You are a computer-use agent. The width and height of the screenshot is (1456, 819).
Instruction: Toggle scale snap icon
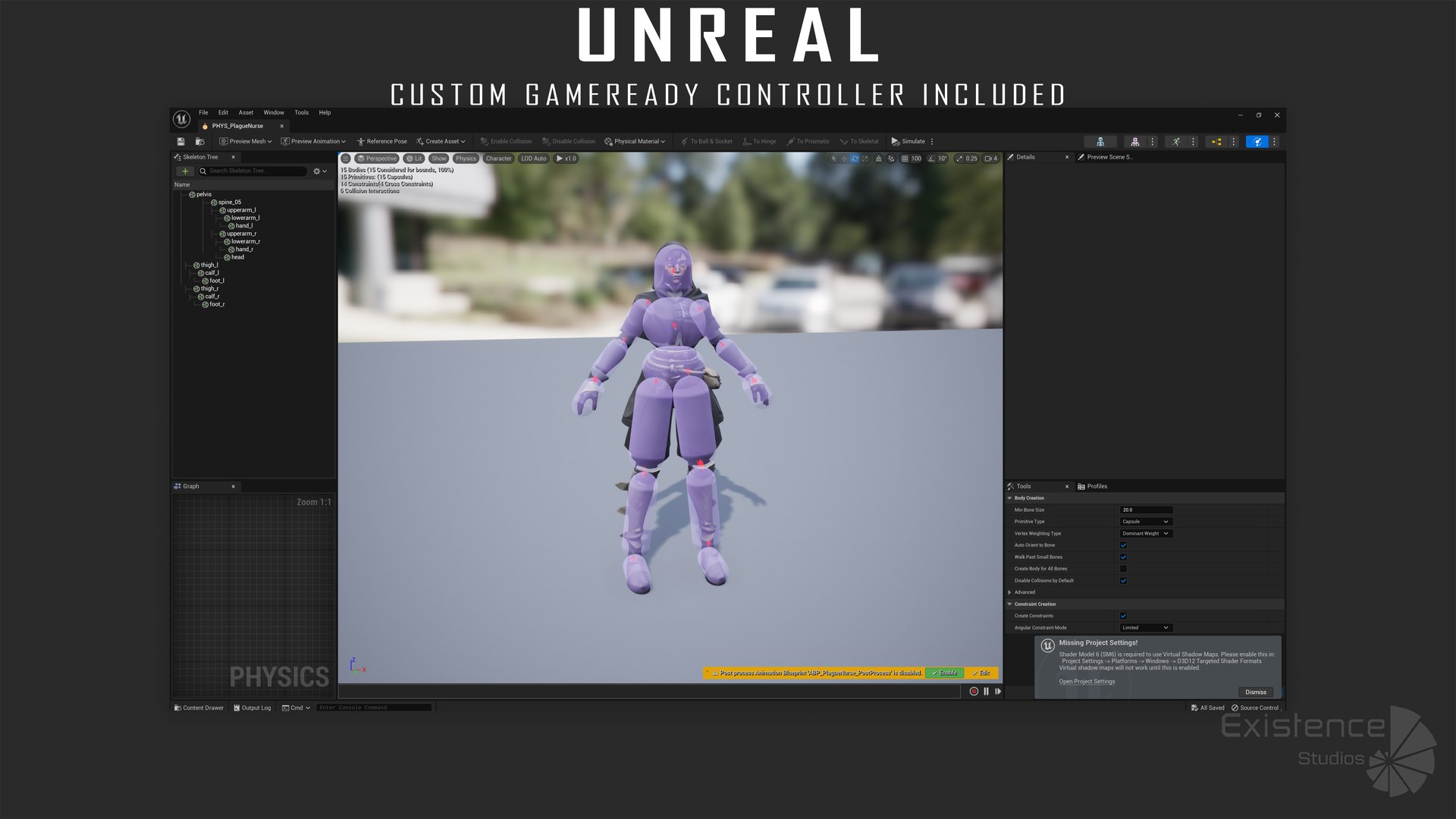[x=959, y=158]
